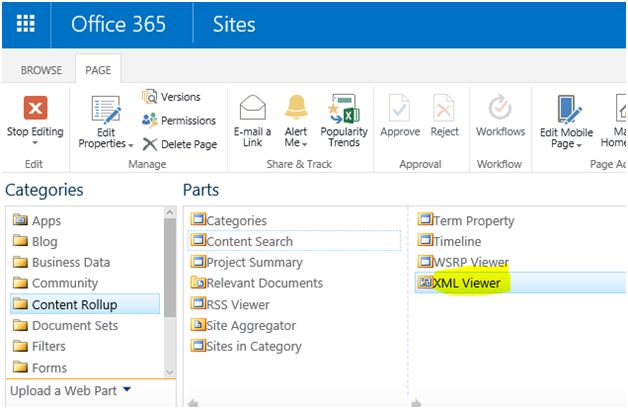Expand Alert Me dropdown arrow
Viewport: 628px width, 409px height.
pos(304,144)
